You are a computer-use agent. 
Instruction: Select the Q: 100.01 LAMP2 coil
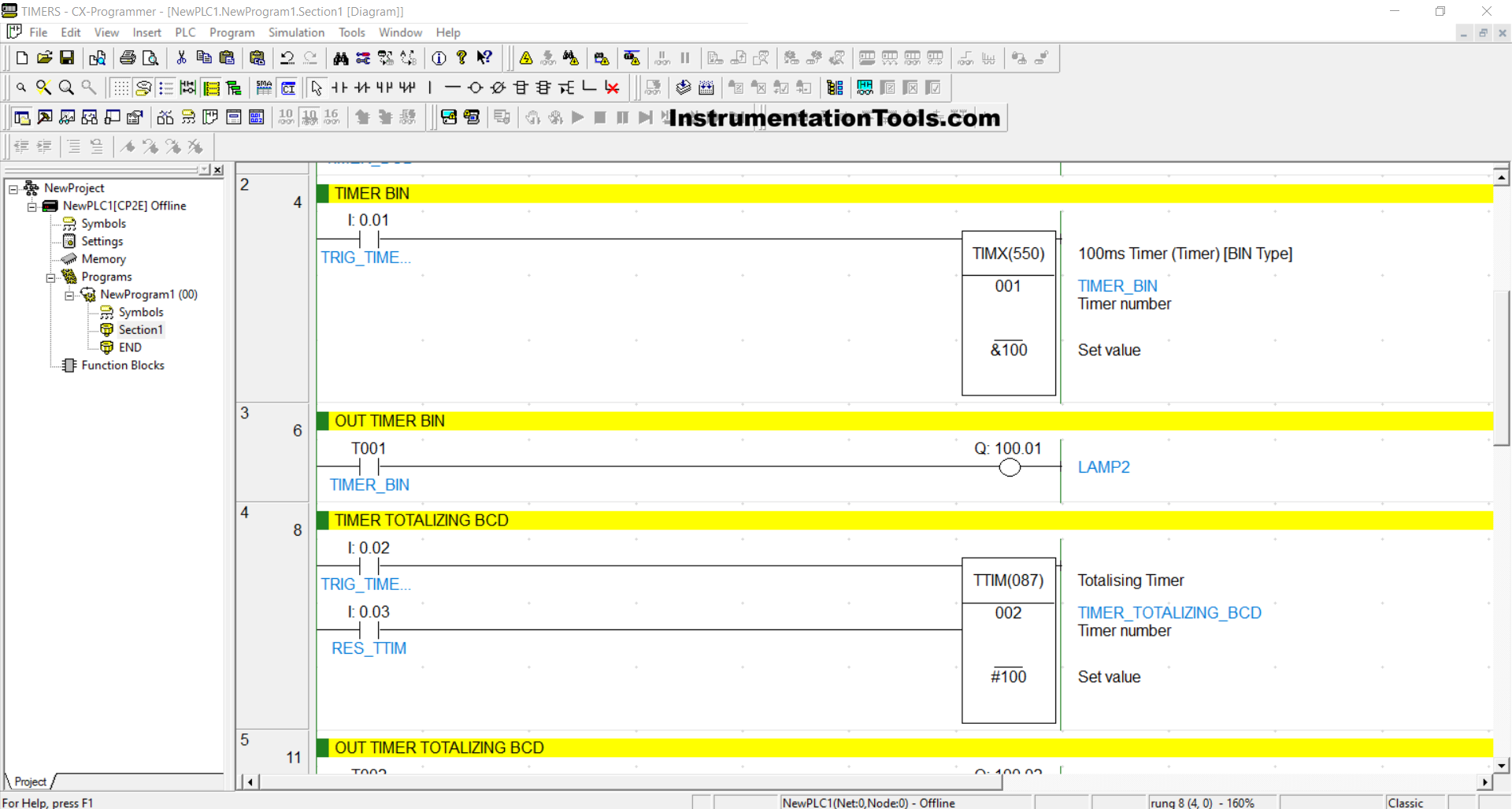1010,467
